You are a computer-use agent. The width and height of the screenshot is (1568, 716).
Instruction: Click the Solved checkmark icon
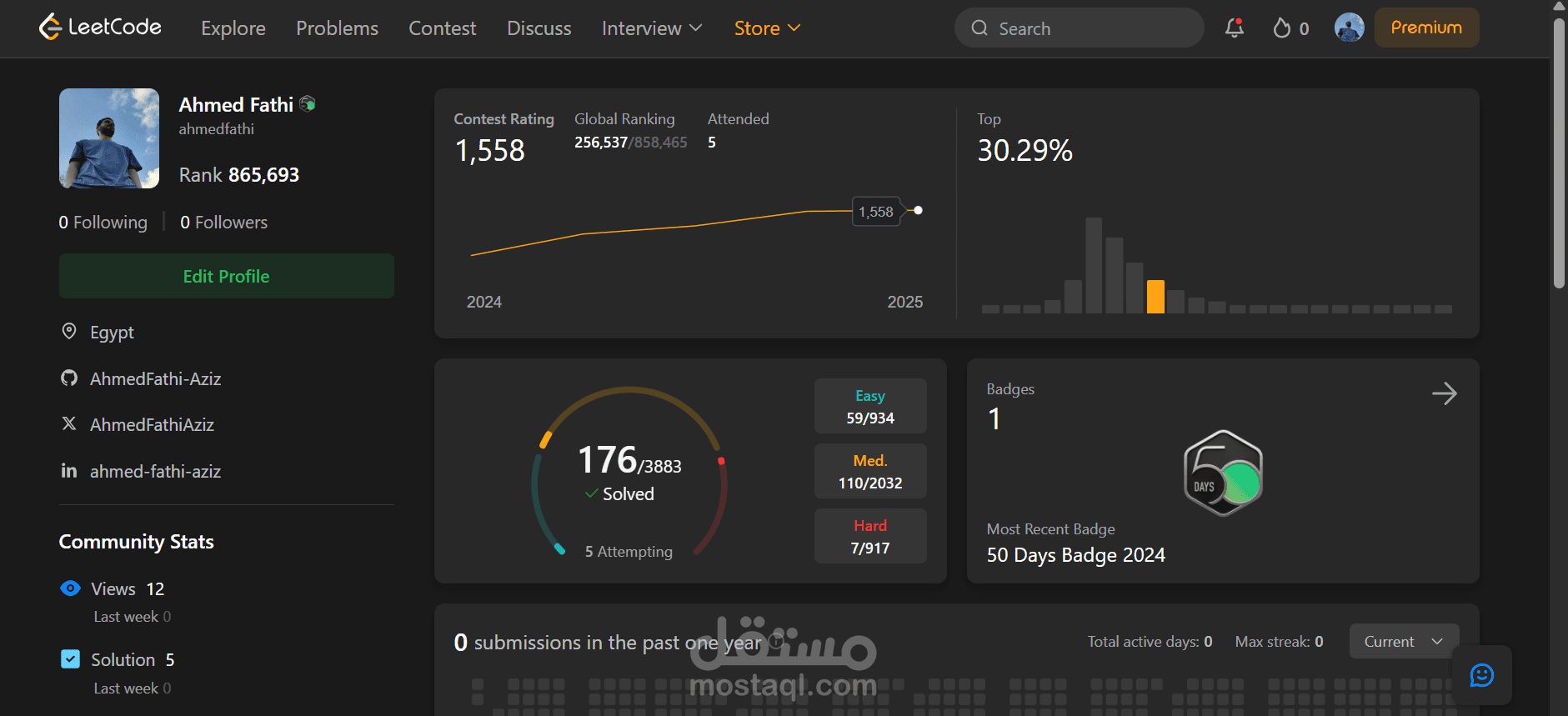(x=591, y=493)
